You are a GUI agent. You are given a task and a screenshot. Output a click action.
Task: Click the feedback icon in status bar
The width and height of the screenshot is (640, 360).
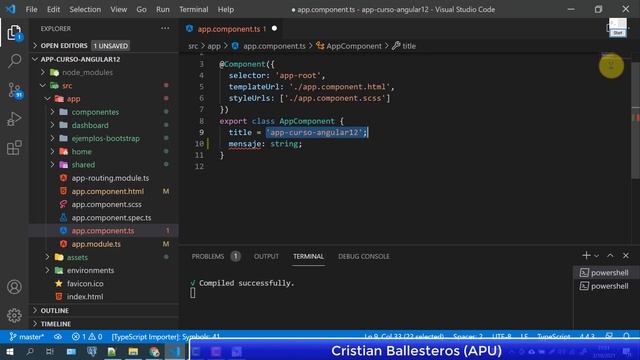(609, 336)
